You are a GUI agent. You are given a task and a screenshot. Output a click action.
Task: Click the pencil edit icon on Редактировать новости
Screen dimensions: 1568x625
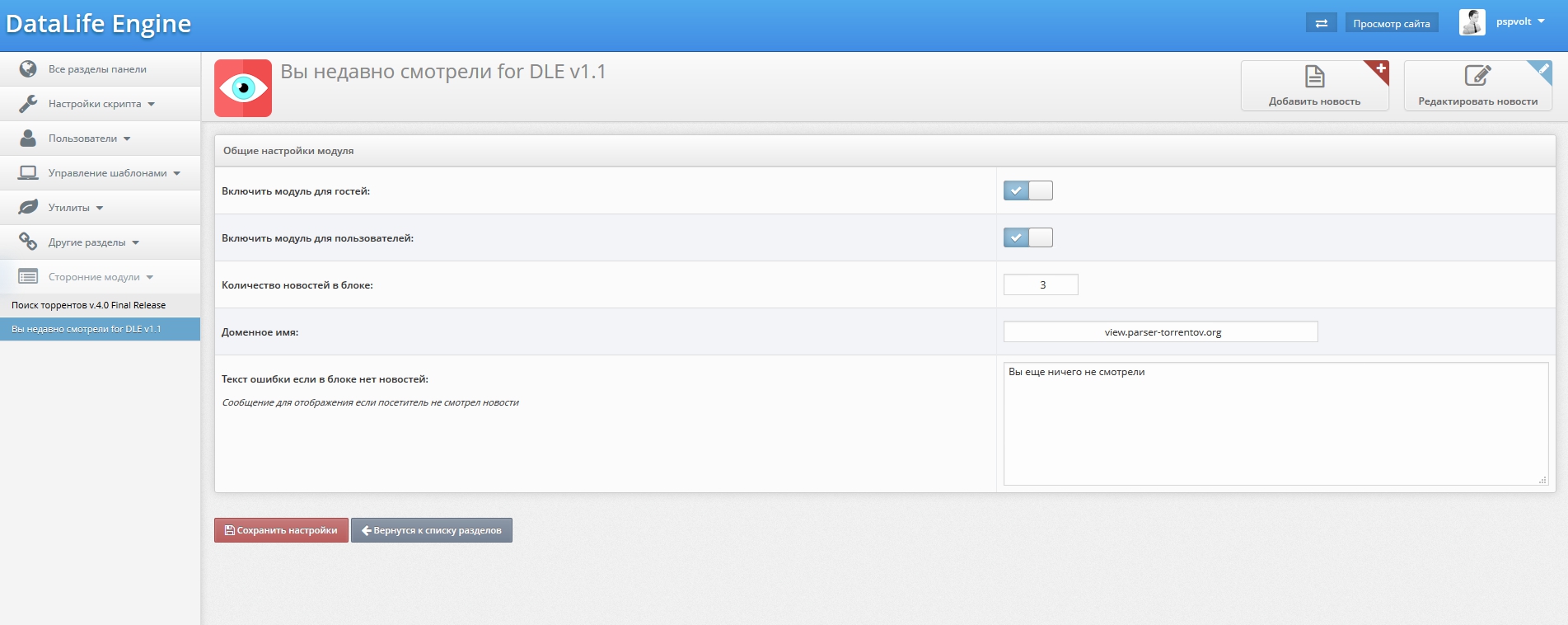[1477, 76]
